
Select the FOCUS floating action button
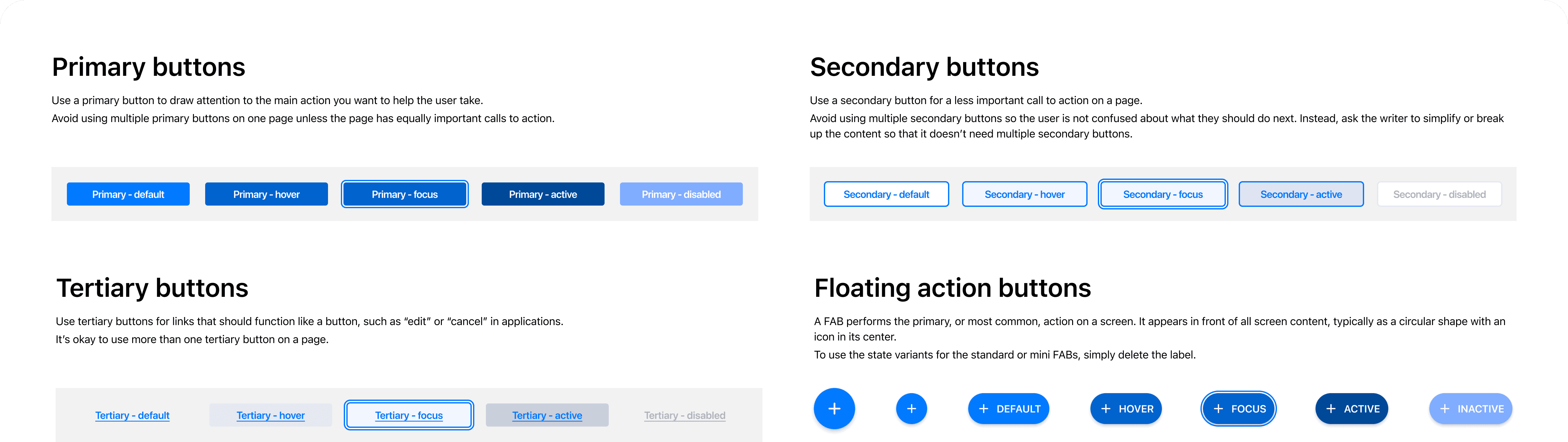(x=1239, y=409)
